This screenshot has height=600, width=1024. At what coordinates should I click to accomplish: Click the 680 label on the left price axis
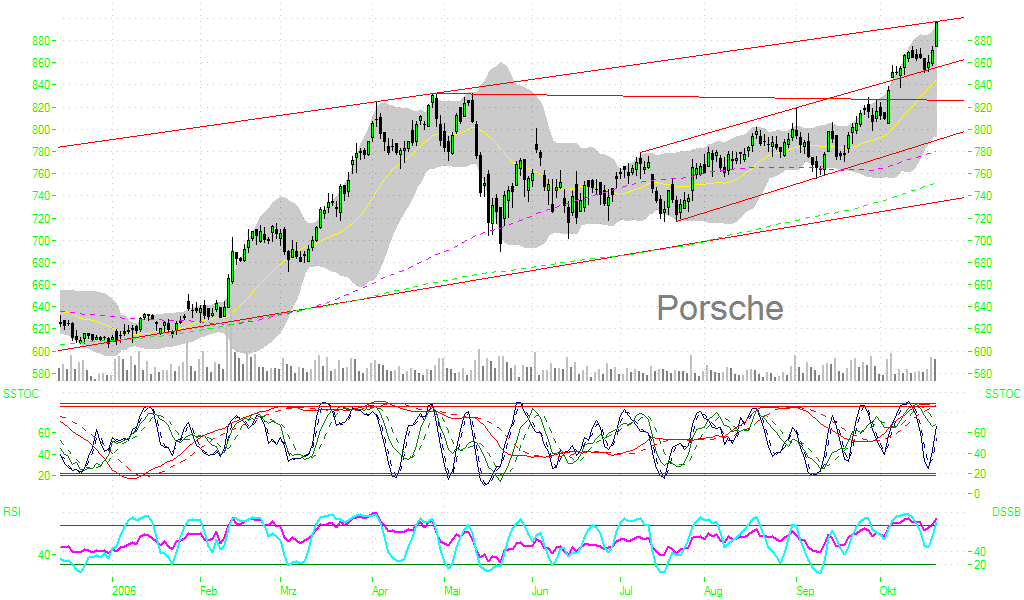(40, 262)
